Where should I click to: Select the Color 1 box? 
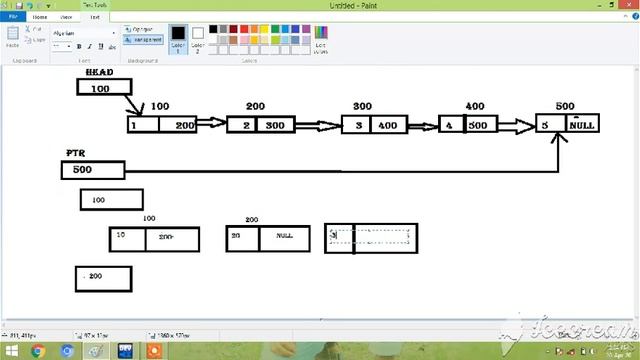178,40
